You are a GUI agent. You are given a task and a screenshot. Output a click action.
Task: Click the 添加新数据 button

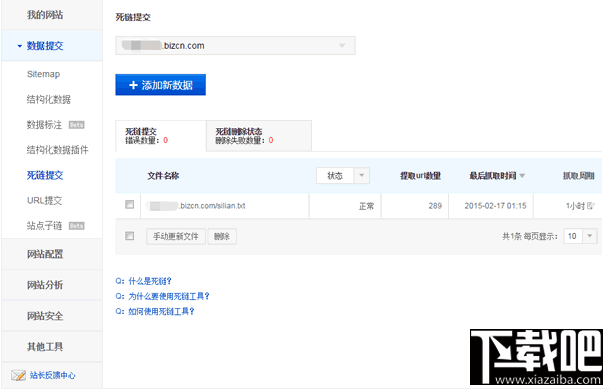[160, 85]
